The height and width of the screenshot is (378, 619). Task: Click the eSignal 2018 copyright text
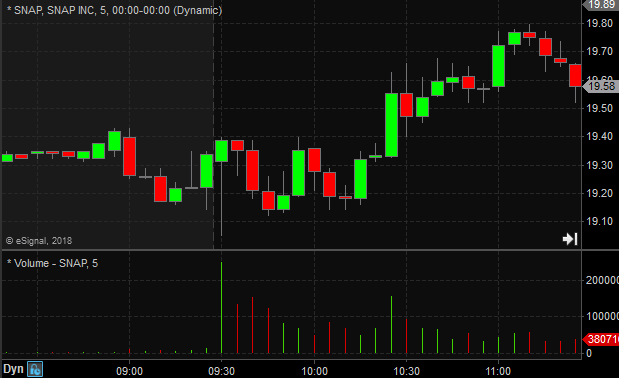tap(39, 241)
